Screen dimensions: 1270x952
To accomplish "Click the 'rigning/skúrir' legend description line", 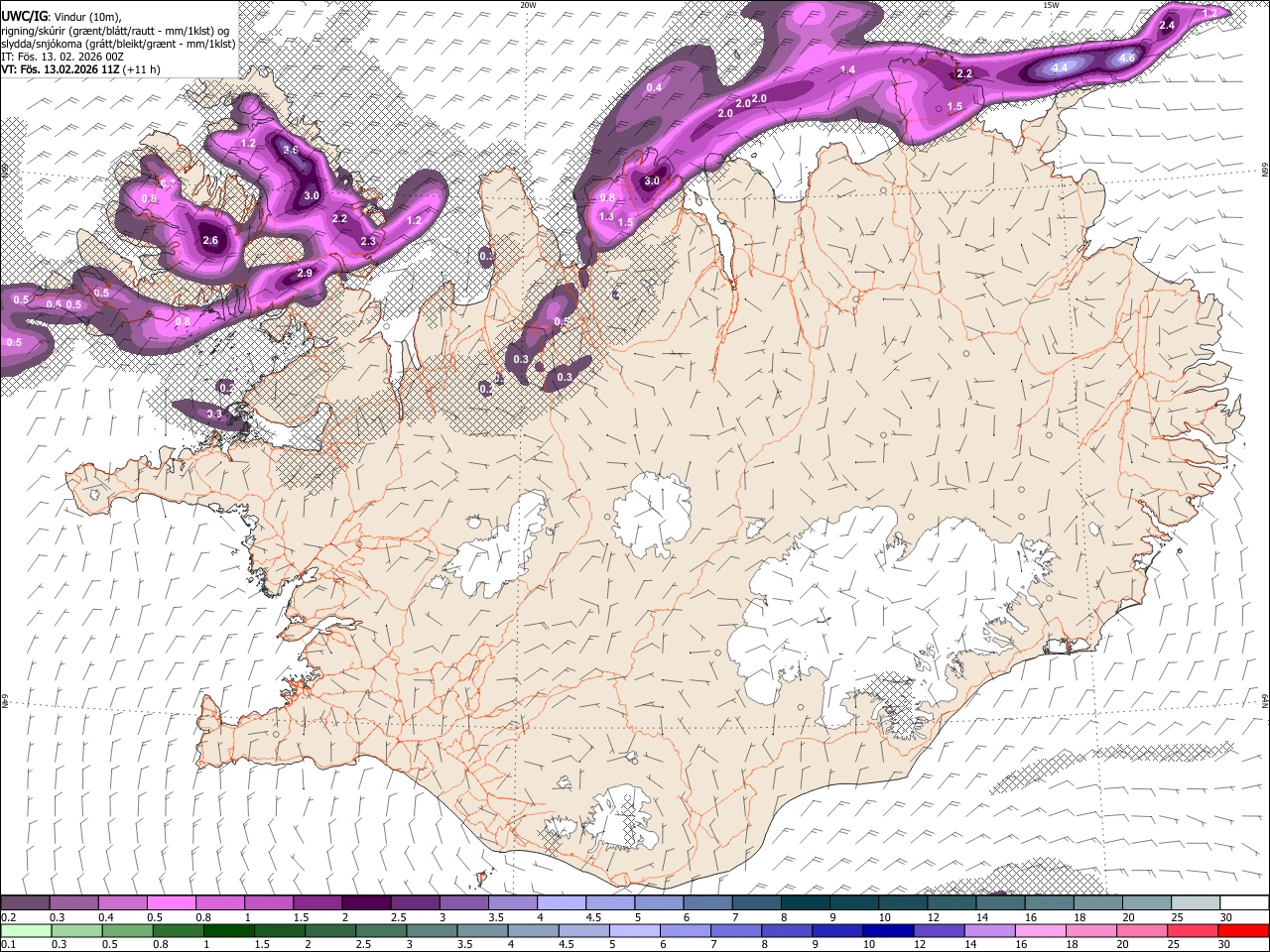I will click(115, 31).
